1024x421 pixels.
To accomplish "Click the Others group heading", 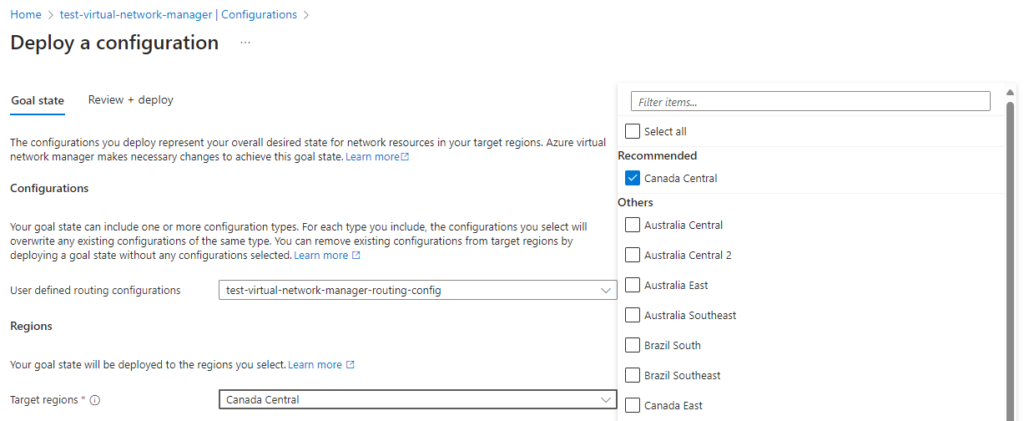I will 635,202.
